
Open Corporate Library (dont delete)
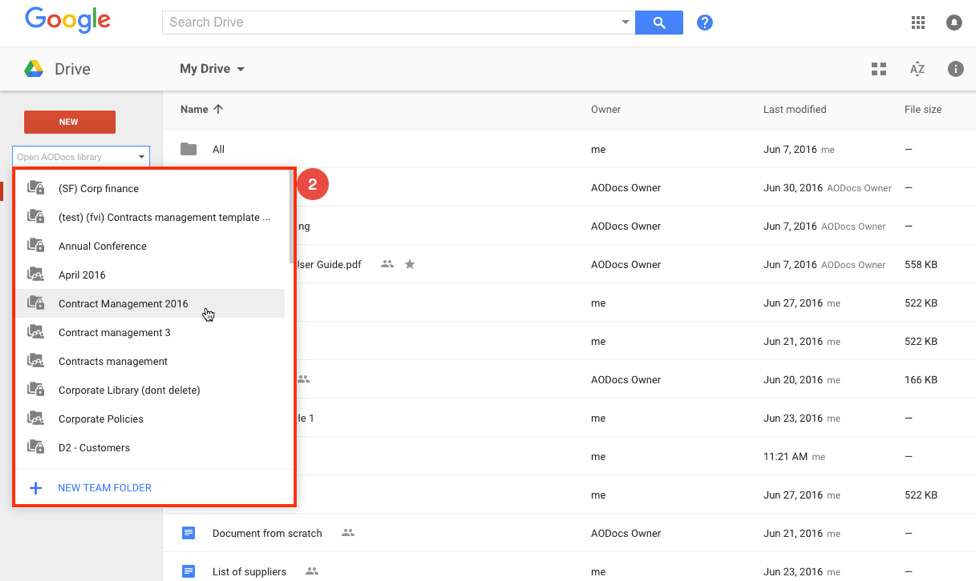(x=150, y=390)
